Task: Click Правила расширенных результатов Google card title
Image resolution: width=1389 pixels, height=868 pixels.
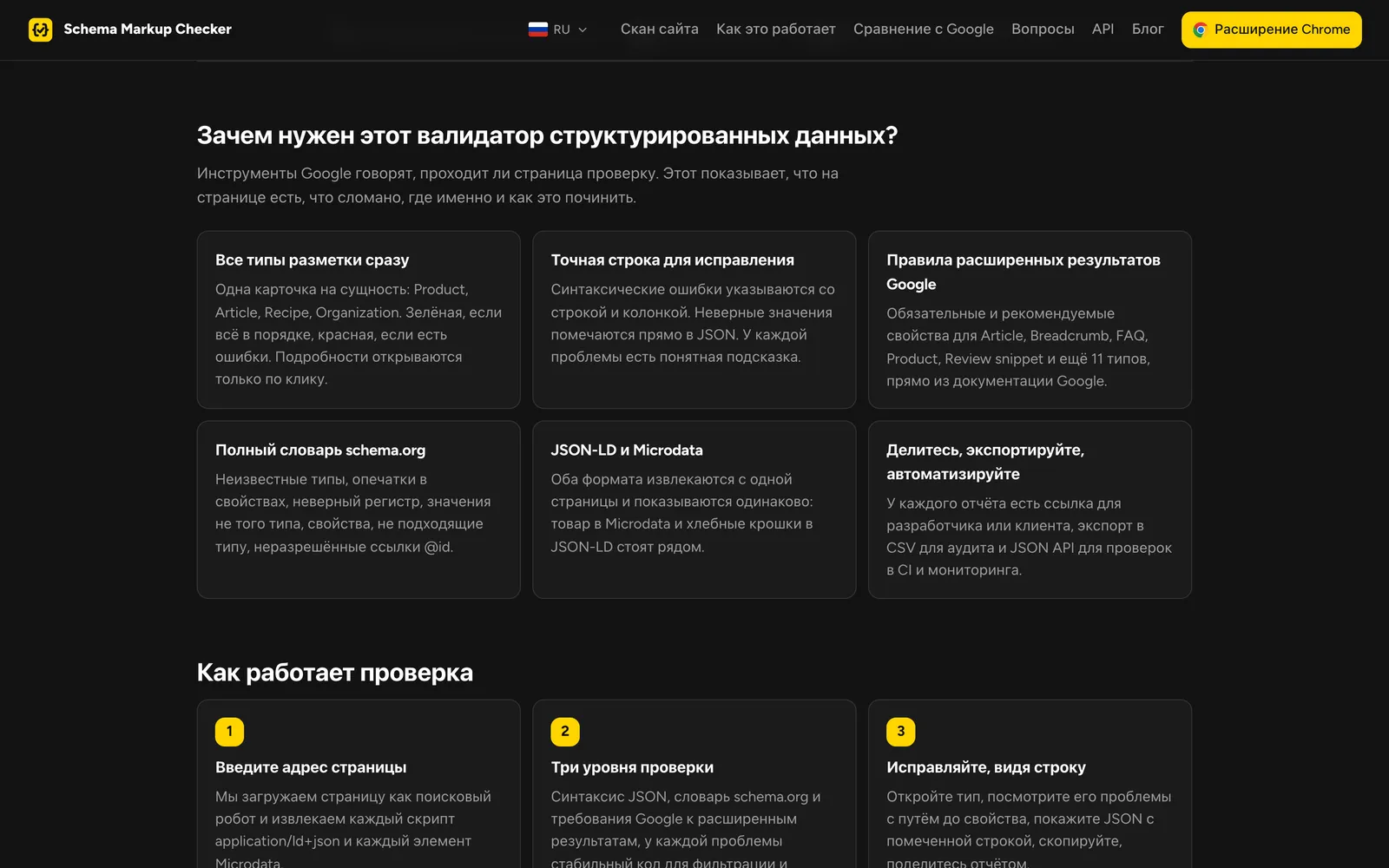Action: tap(1023, 272)
